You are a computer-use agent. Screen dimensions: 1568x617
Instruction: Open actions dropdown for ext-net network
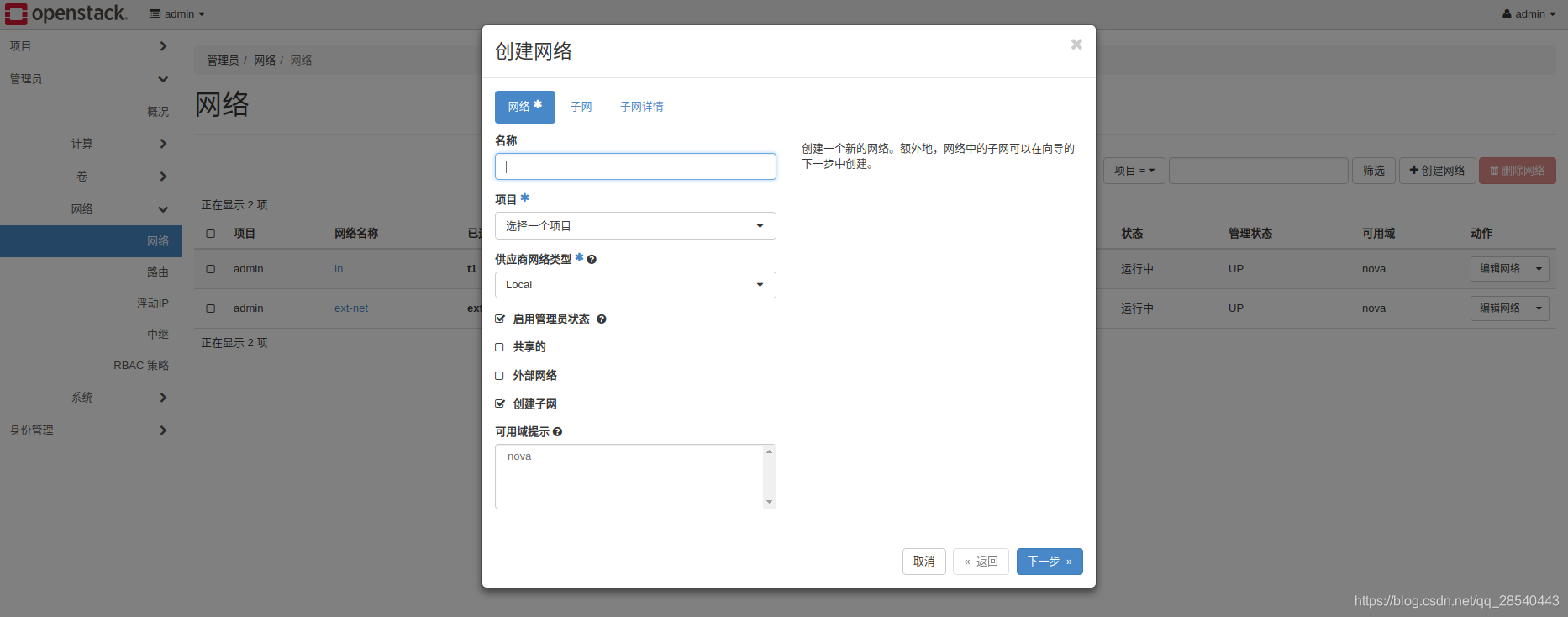1539,308
